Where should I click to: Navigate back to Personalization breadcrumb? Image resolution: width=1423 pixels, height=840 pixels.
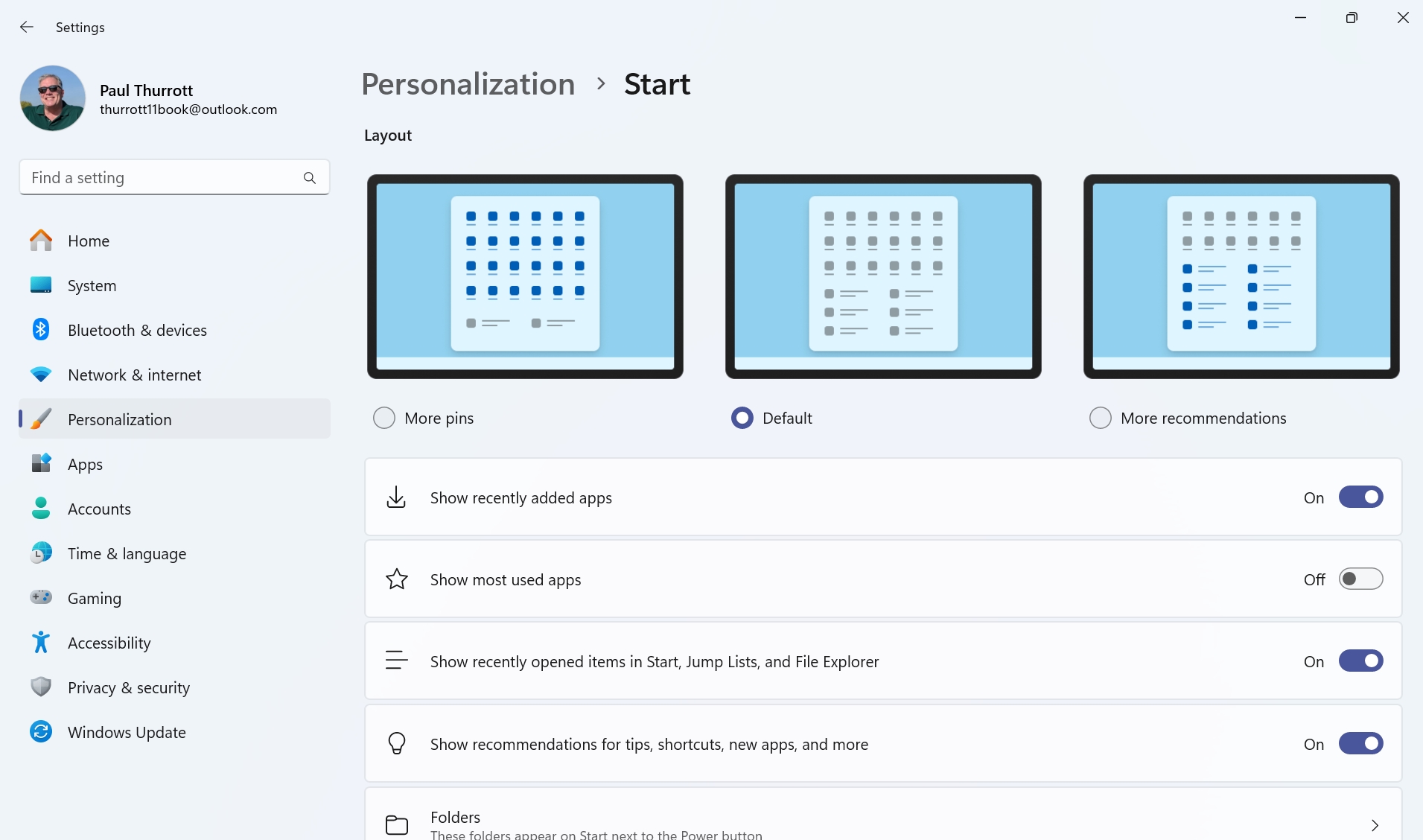pos(468,84)
